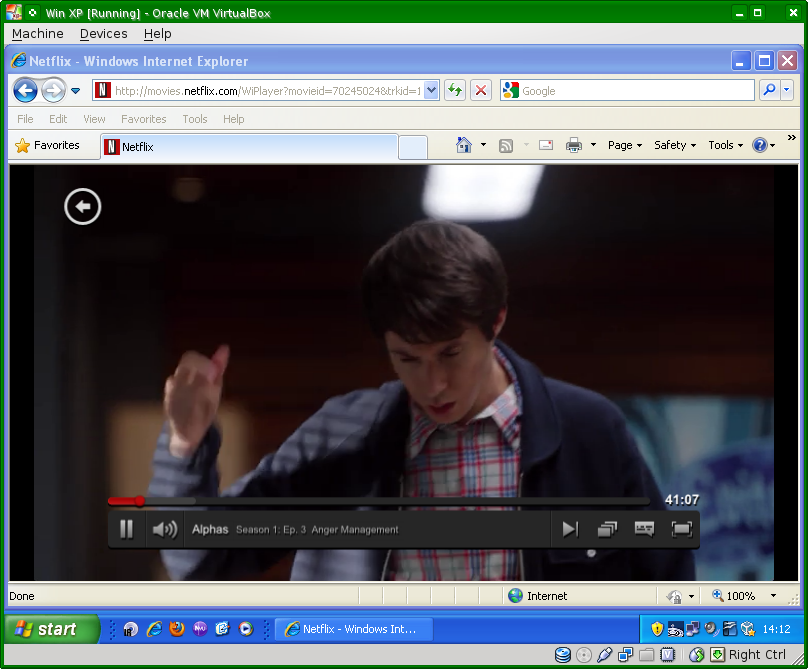The width and height of the screenshot is (808, 669).
Task: Click the VirtualBox network status icon
Action: [x=626, y=655]
